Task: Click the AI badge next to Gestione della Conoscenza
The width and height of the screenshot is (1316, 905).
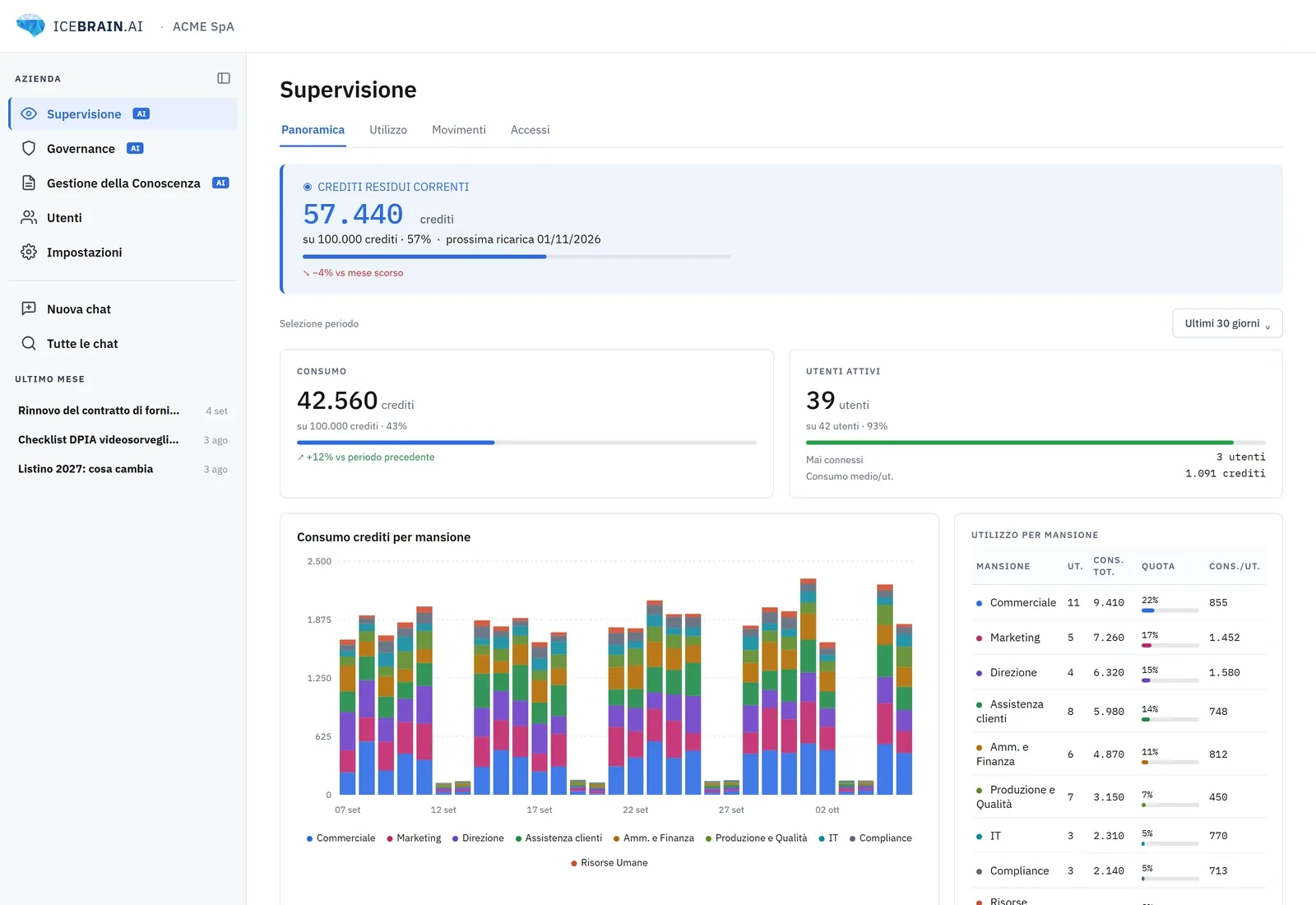Action: [220, 183]
